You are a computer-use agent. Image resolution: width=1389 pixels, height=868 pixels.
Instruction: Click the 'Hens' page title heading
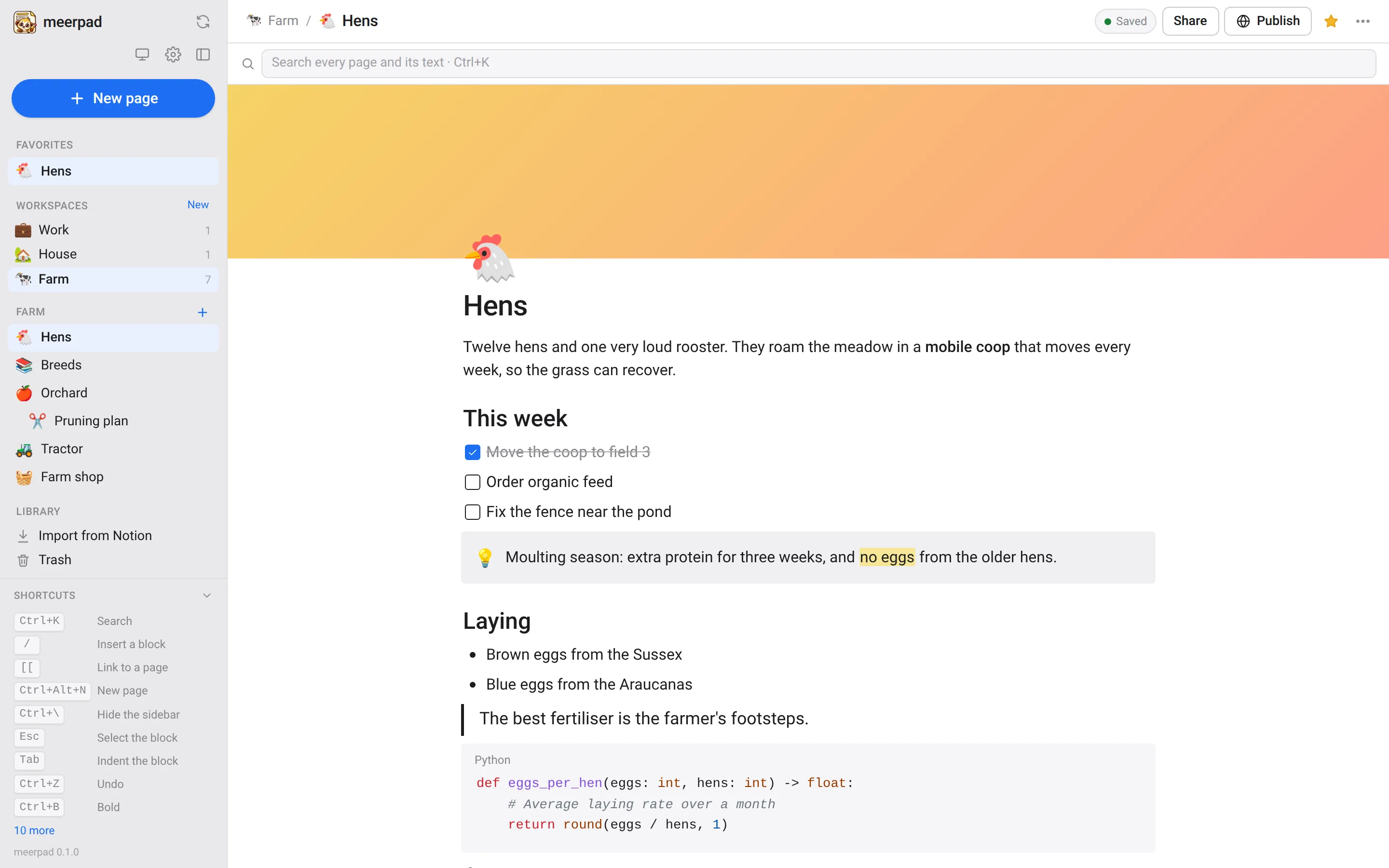(x=495, y=306)
